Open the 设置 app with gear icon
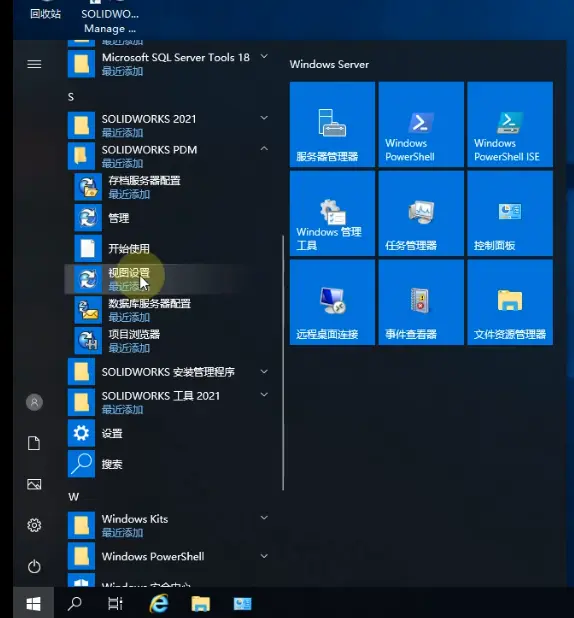This screenshot has width=574, height=618. point(168,433)
